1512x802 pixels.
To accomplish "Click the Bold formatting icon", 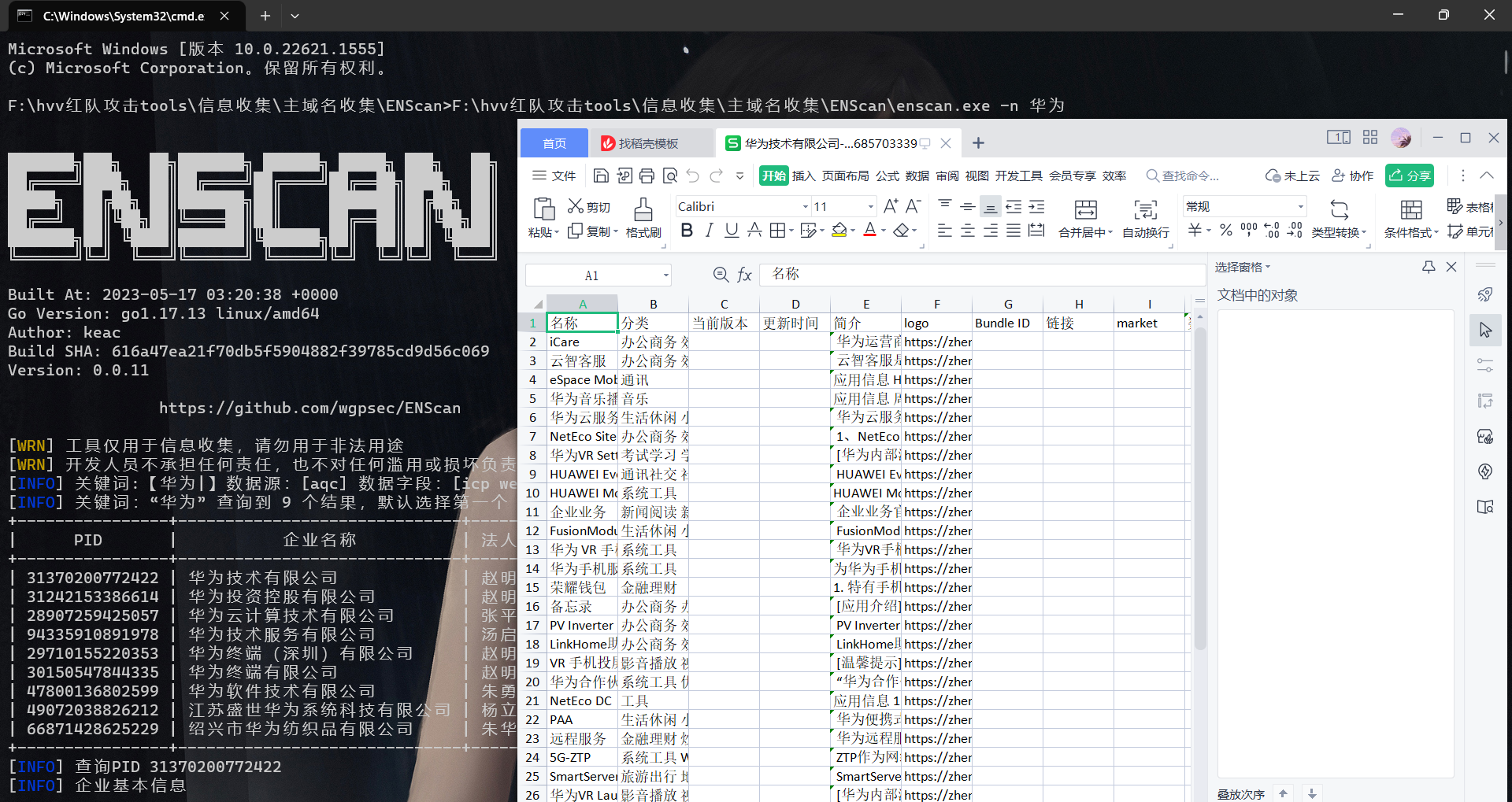I will pyautogui.click(x=687, y=231).
